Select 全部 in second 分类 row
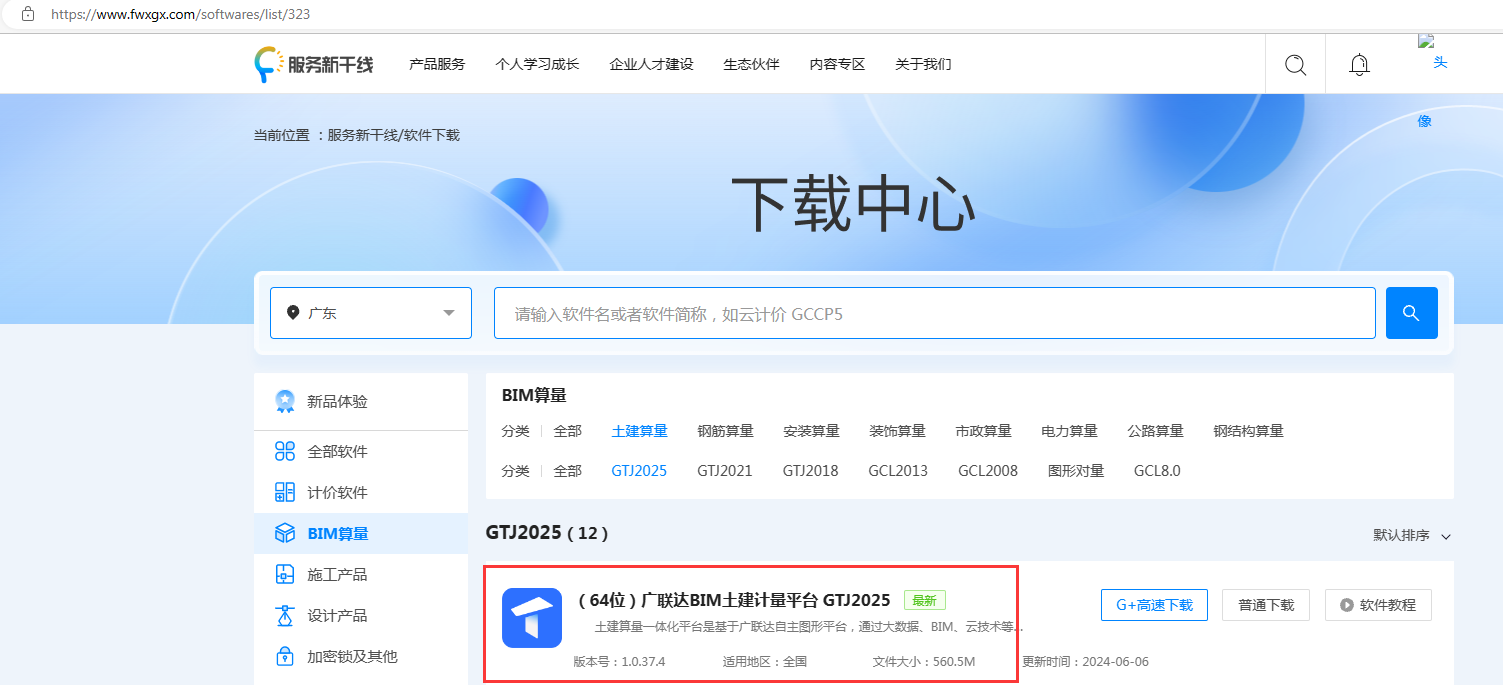This screenshot has width=1503, height=685. pos(567,471)
